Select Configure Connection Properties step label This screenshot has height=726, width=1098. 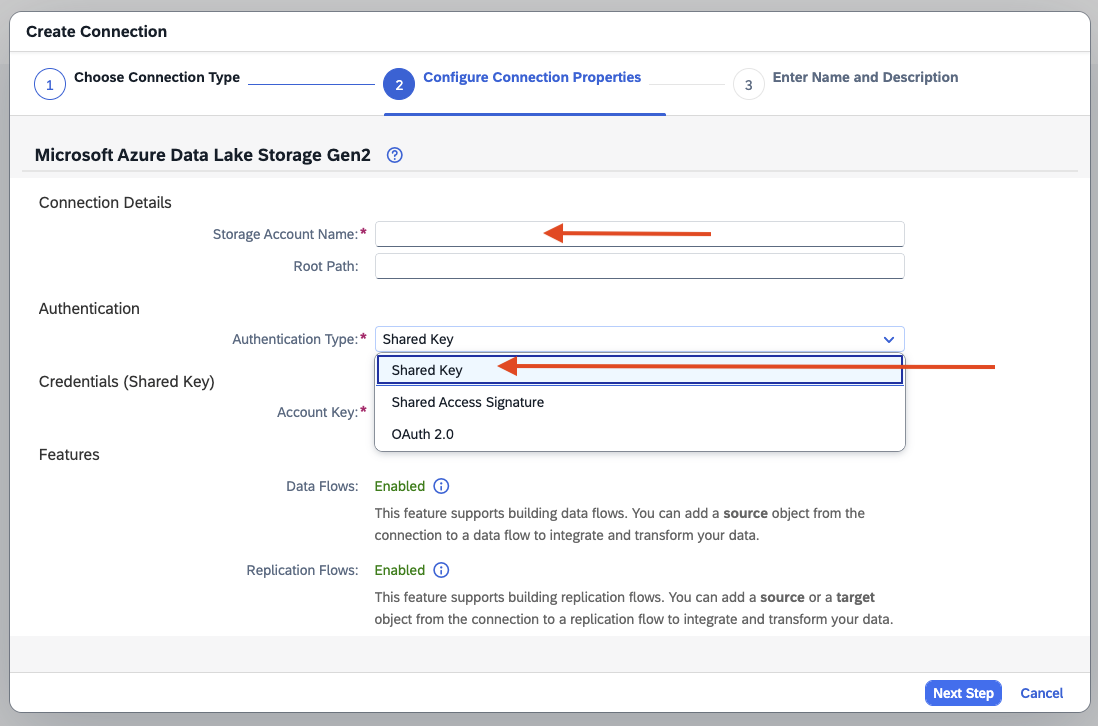click(x=532, y=77)
